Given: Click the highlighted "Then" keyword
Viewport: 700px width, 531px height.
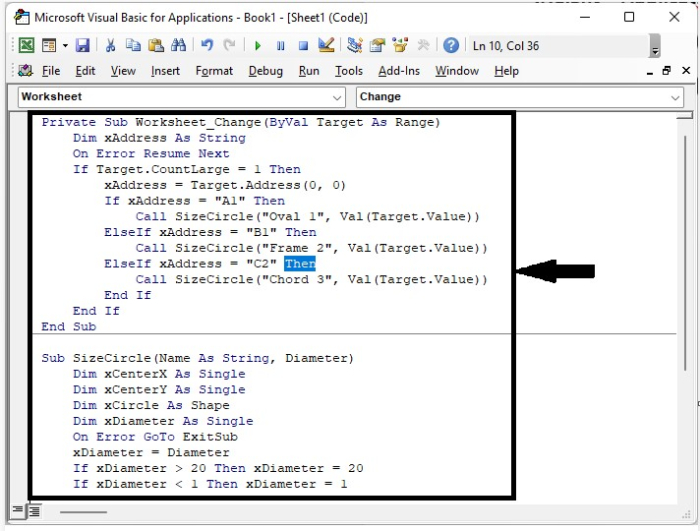Looking at the screenshot, I should (300, 263).
